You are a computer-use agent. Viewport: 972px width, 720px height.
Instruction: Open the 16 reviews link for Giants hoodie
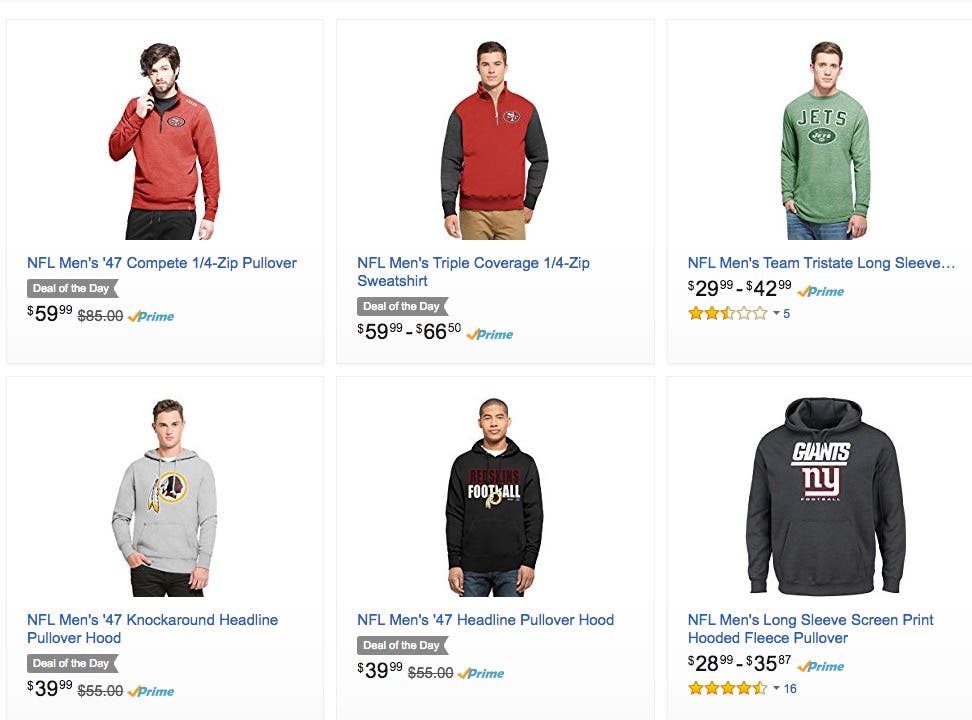[x=790, y=689]
